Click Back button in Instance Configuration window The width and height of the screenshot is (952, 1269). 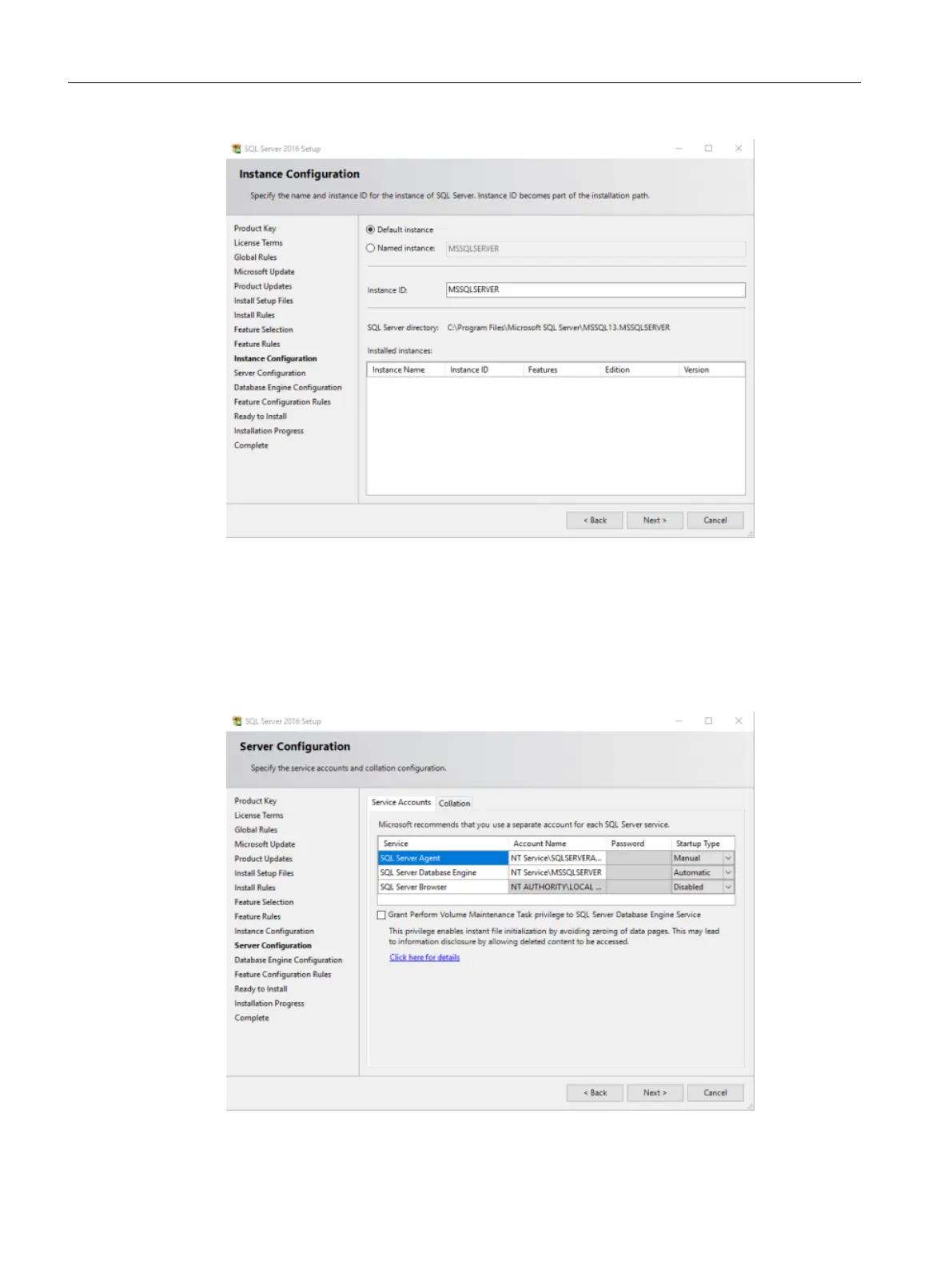[x=595, y=521]
